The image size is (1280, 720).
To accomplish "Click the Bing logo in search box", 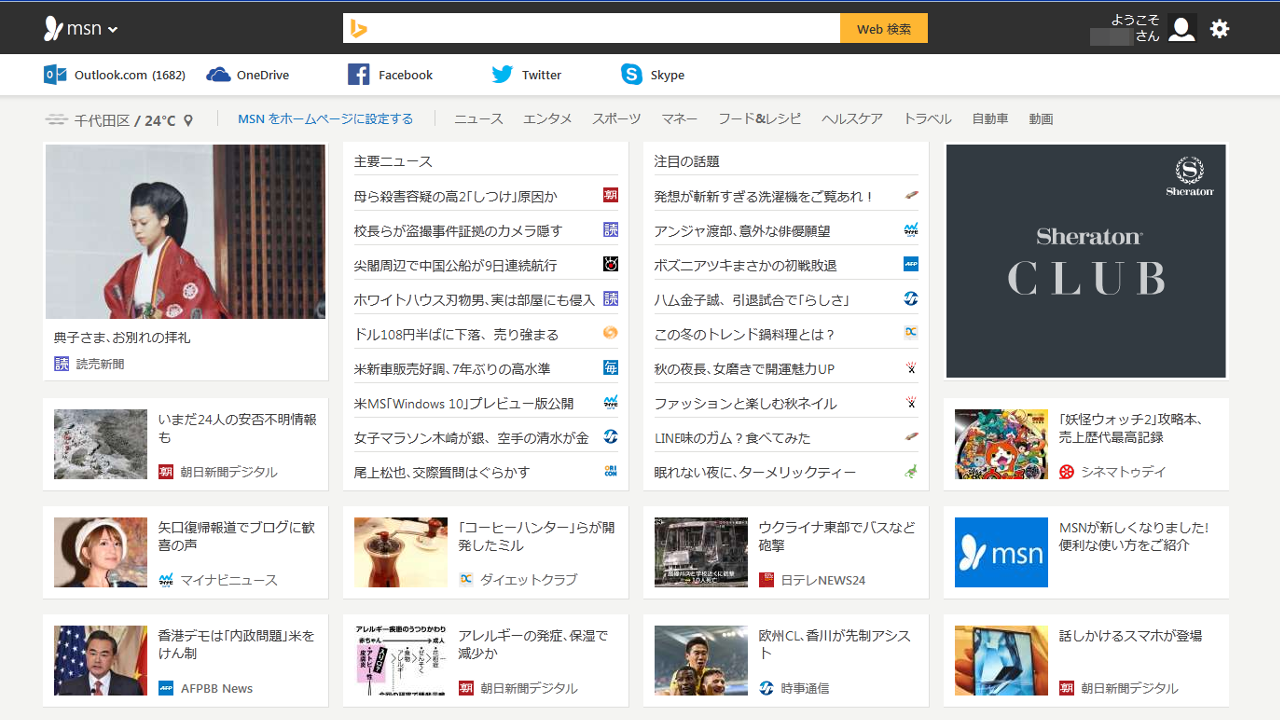I will click(358, 29).
